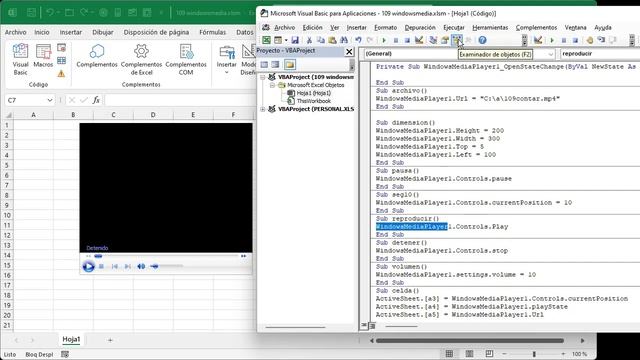The image size is (640, 360).
Task: Click the Insert UserForm toolbar icon
Action: (x=278, y=40)
